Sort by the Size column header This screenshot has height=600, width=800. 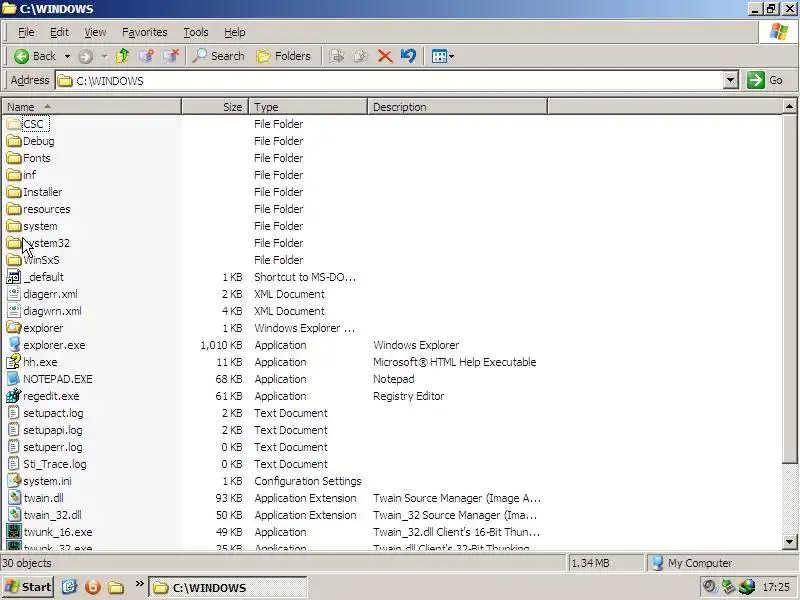[x=215, y=107]
